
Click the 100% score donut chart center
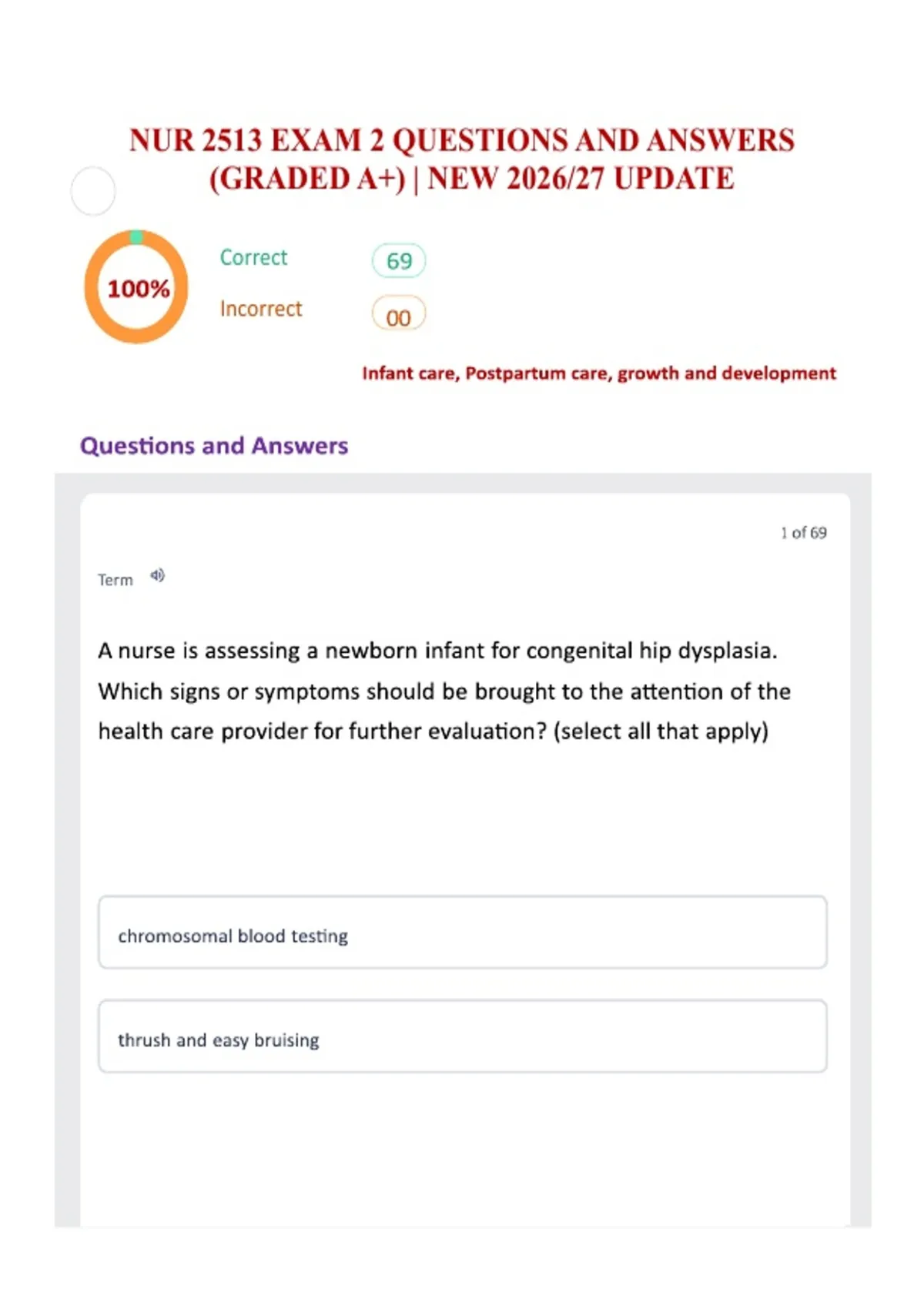point(137,288)
